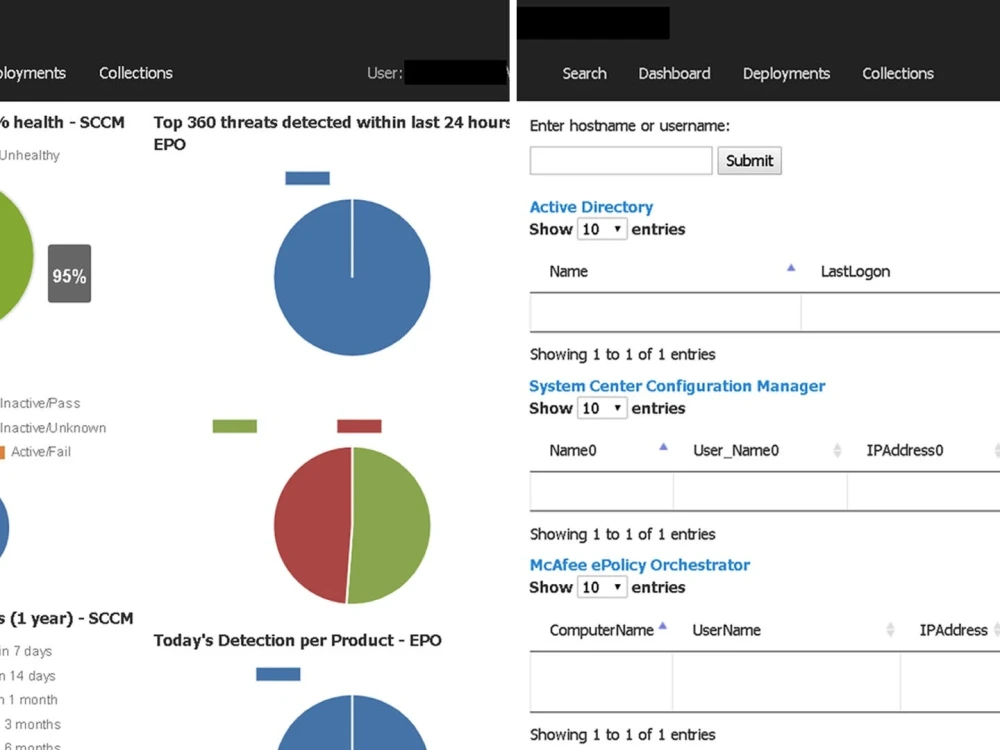Click the 14 days legend entry
The image size is (1000, 750).
click(x=27, y=675)
